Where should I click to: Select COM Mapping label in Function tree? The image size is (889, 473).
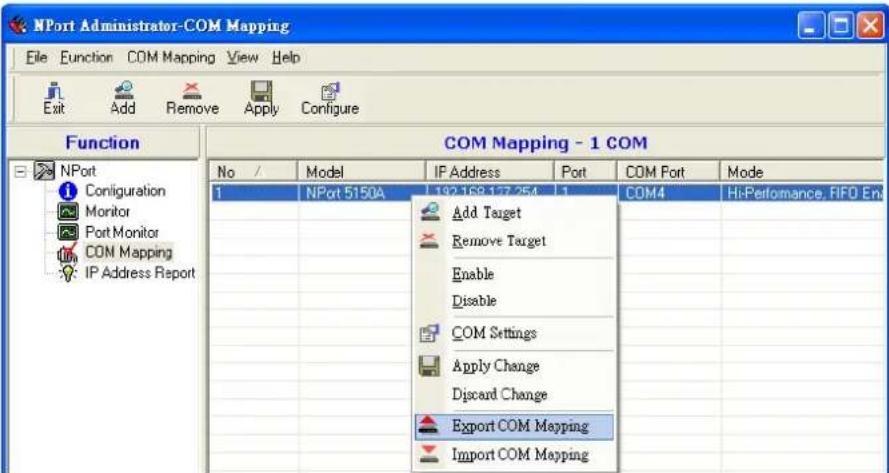[x=129, y=252]
